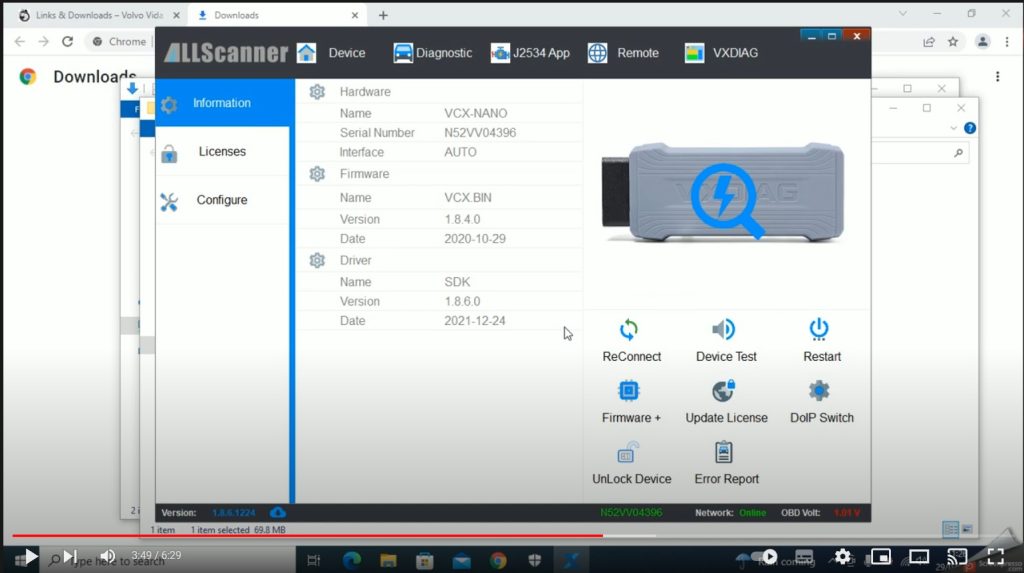Toggle video autoplay switch
This screenshot has height=573, width=1024.
[x=765, y=557]
